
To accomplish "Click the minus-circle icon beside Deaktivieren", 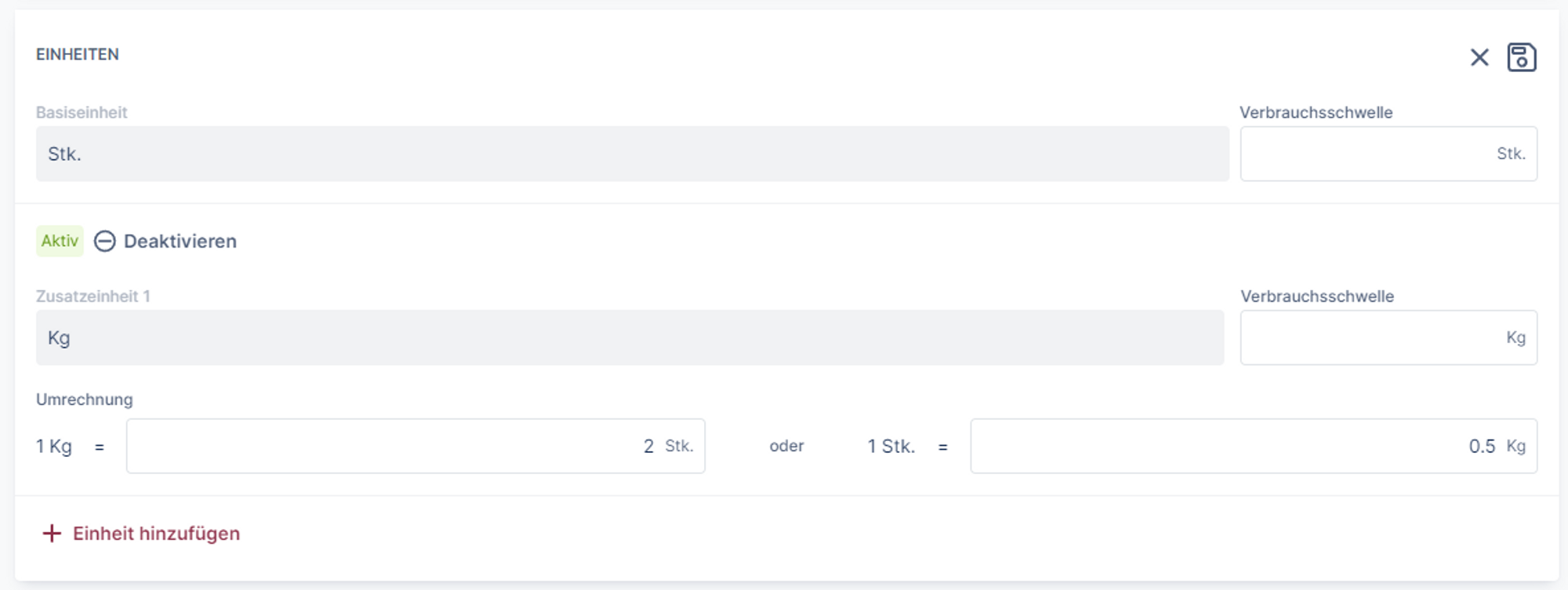I will (x=105, y=241).
